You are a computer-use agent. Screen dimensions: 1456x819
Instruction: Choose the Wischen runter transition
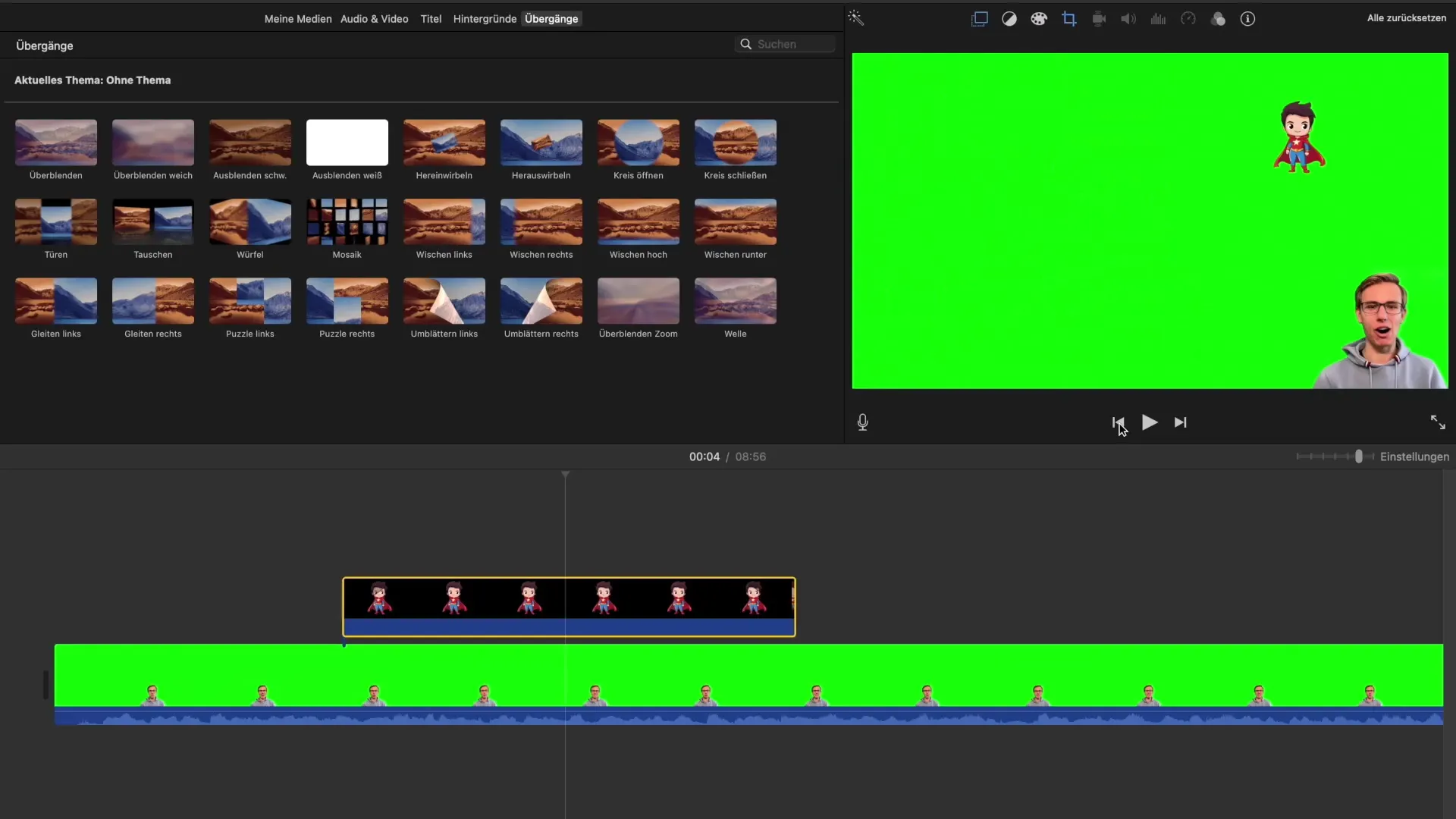[736, 229]
